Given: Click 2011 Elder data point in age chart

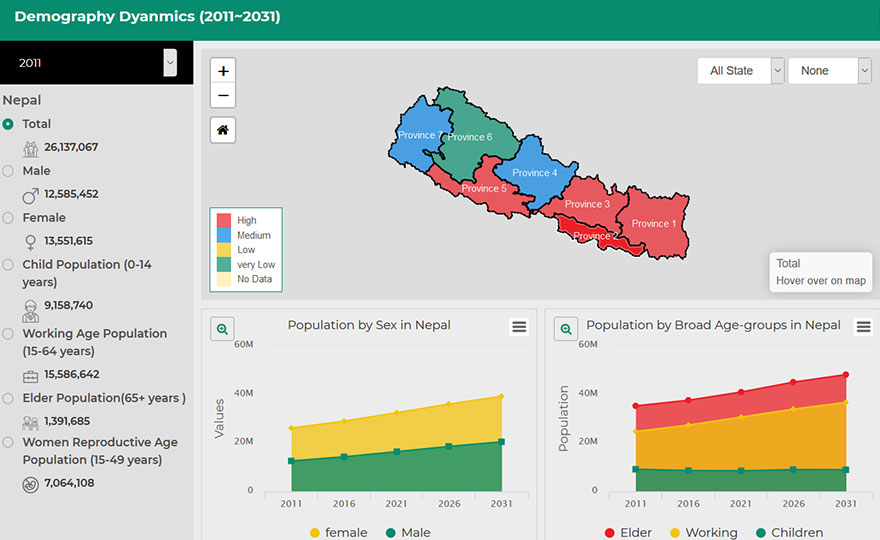Looking at the screenshot, I should [x=635, y=405].
